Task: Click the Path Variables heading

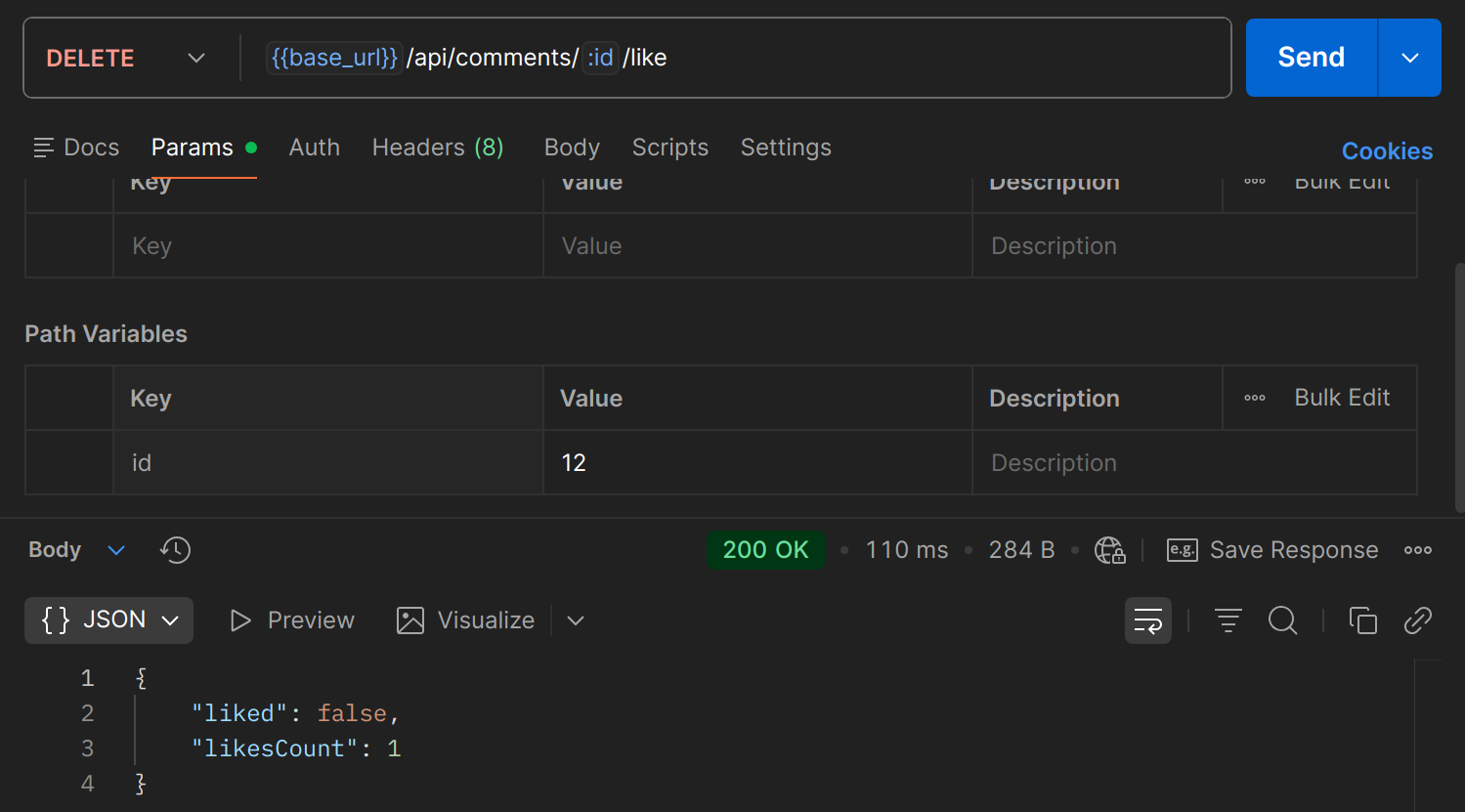Action: (x=106, y=334)
